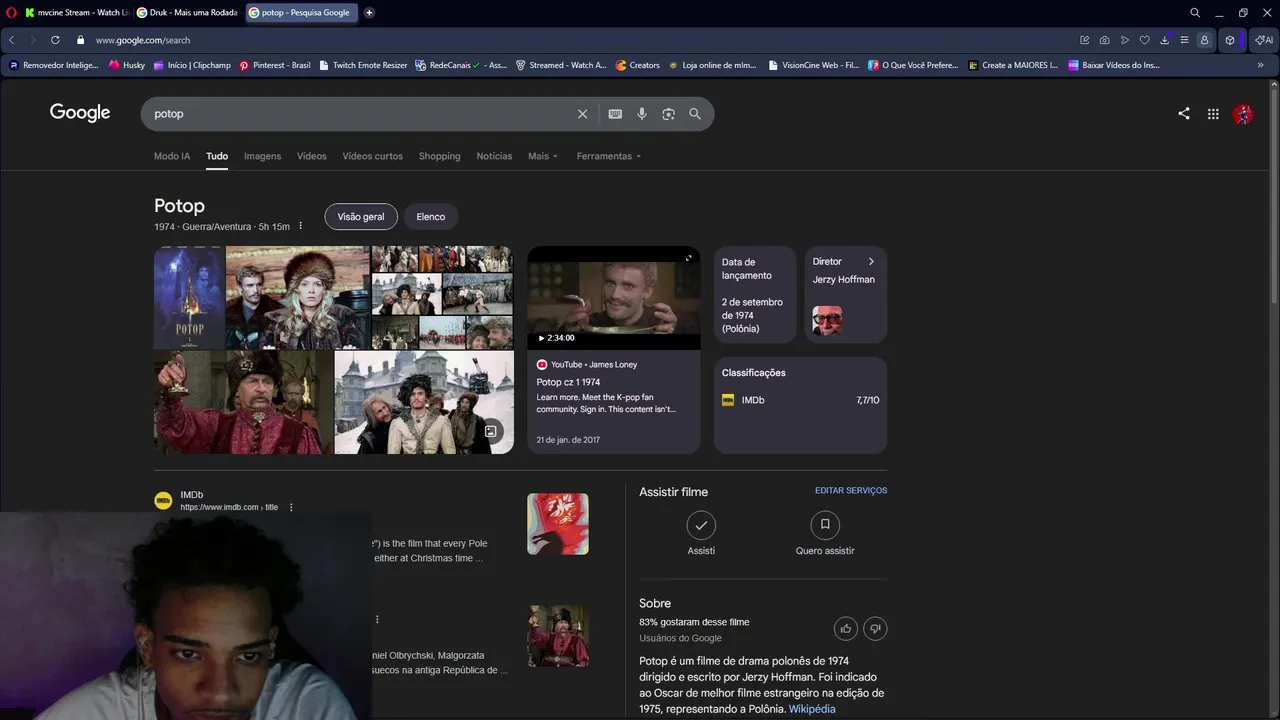Screen dimensions: 1280x720
Task: Dislike the film with thumbs down
Action: (x=875, y=628)
